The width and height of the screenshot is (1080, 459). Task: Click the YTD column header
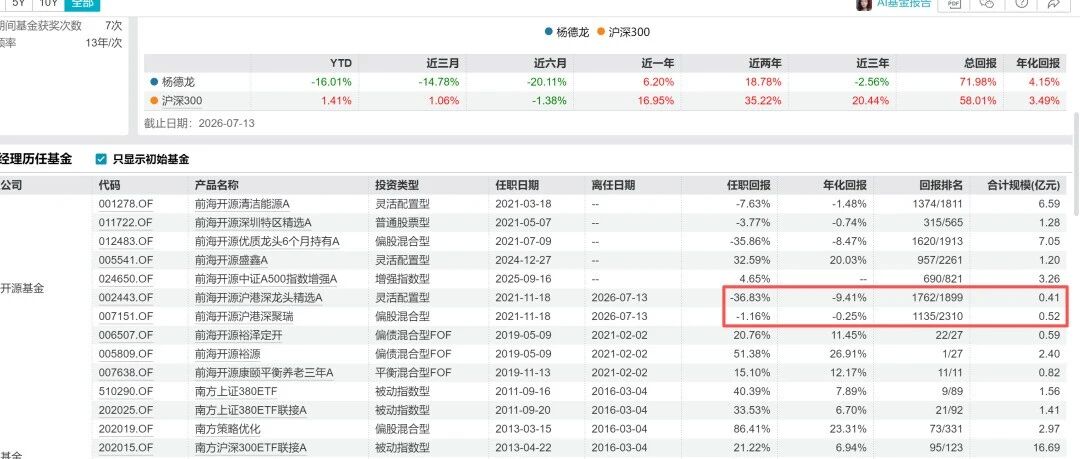click(x=341, y=63)
